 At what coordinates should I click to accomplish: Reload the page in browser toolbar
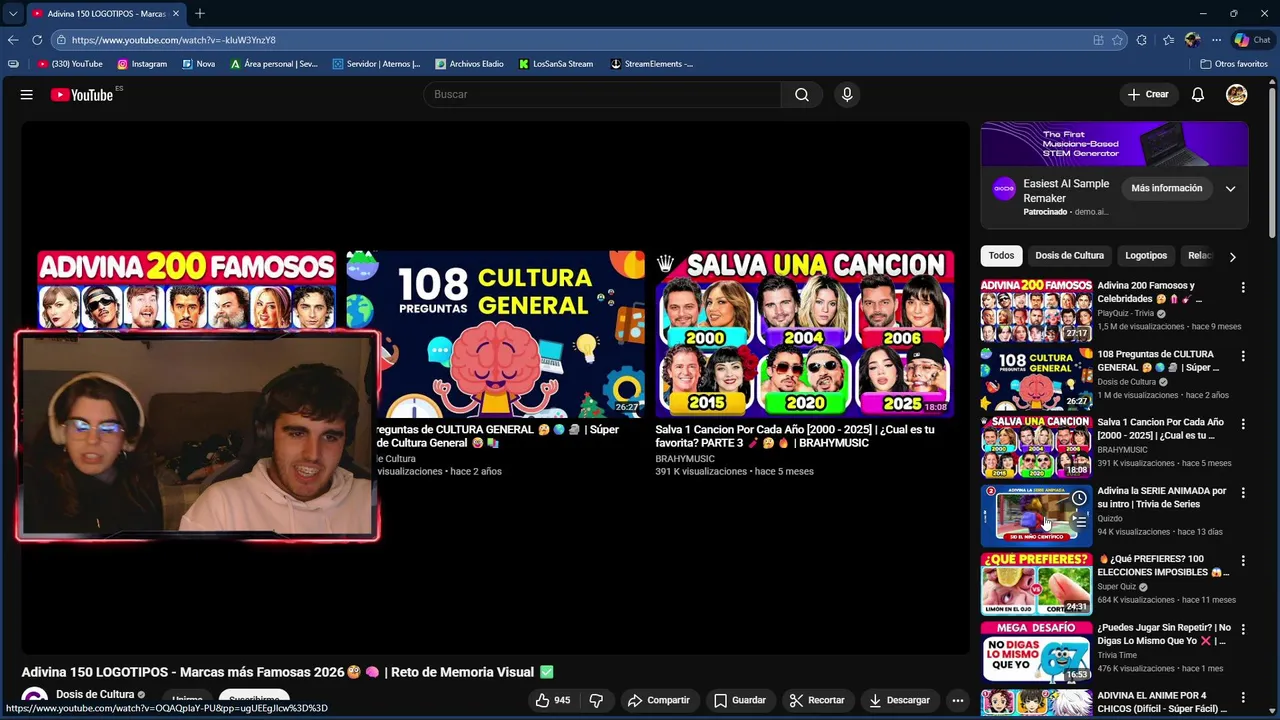click(x=37, y=40)
